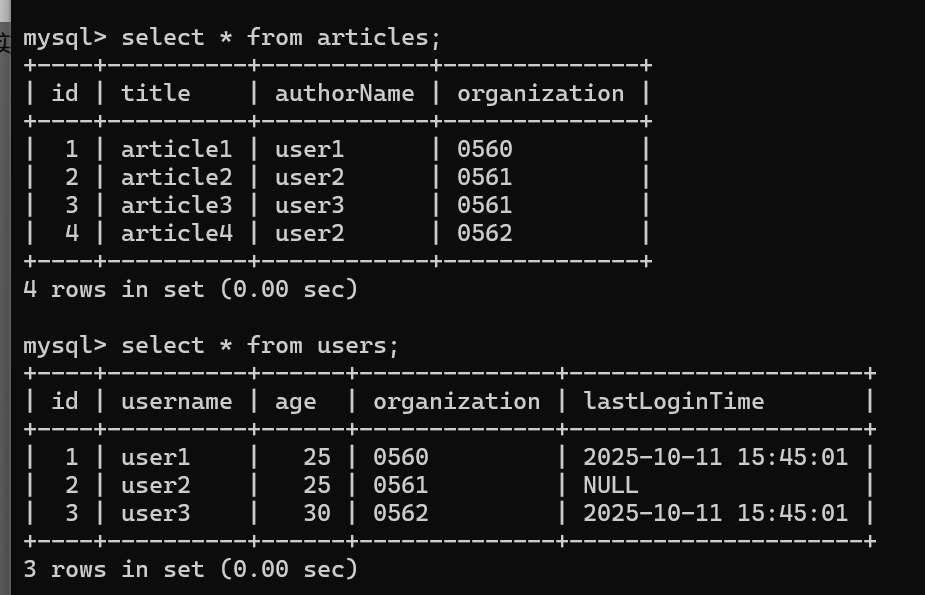
Task: Click the "title" column header
Action: tap(155, 94)
